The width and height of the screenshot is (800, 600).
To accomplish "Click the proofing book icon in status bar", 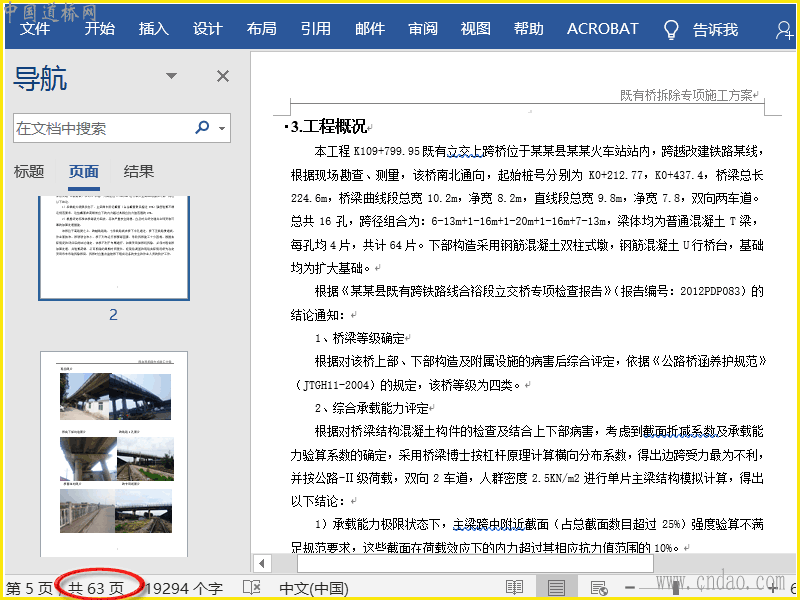I will pos(252,587).
